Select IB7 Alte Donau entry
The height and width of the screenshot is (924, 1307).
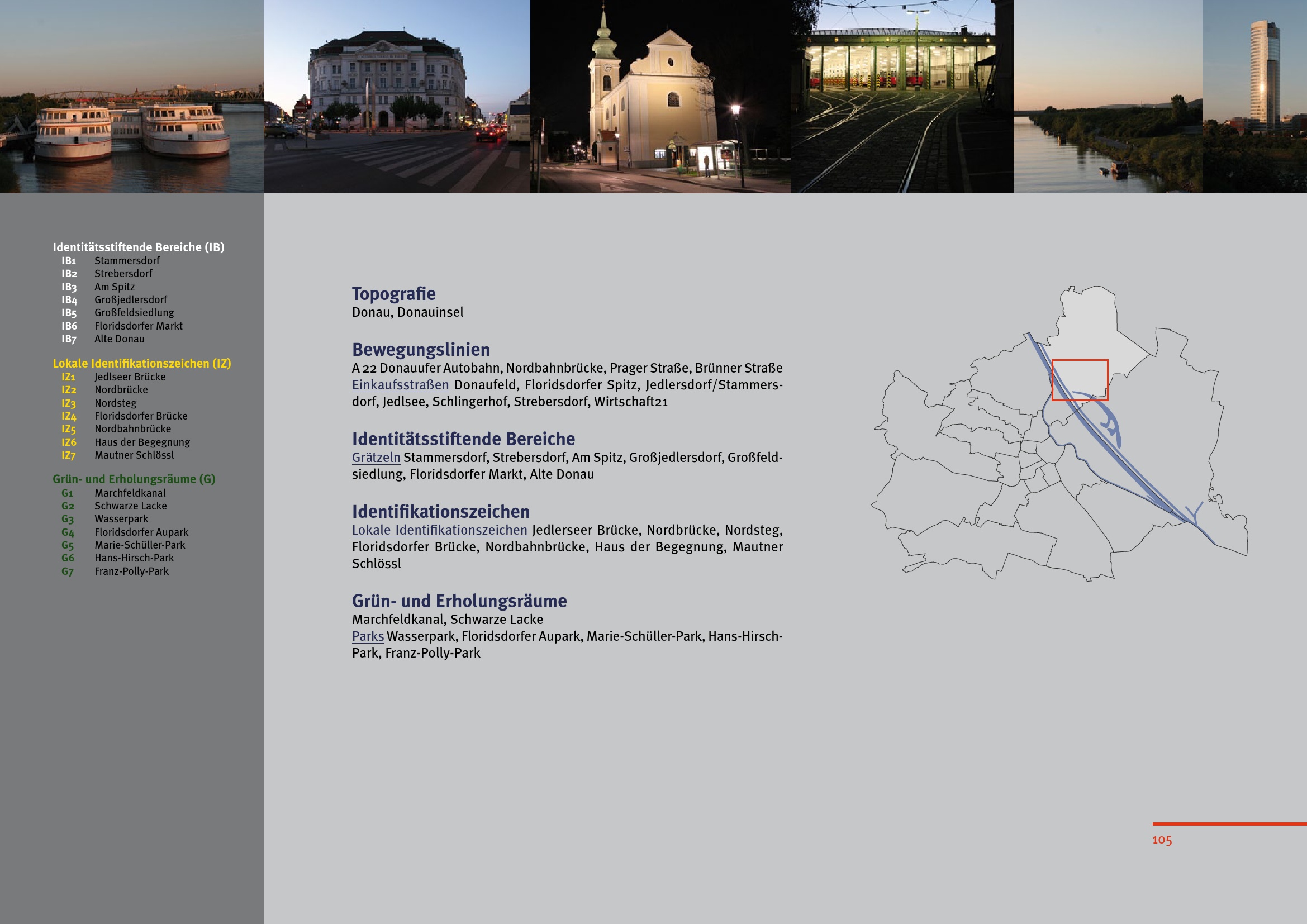click(x=119, y=339)
